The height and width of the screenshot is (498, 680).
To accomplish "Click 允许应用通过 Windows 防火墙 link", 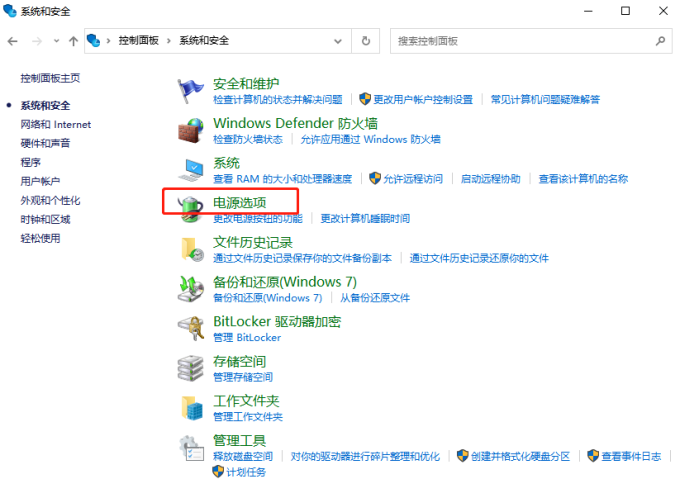I will pos(370,139).
